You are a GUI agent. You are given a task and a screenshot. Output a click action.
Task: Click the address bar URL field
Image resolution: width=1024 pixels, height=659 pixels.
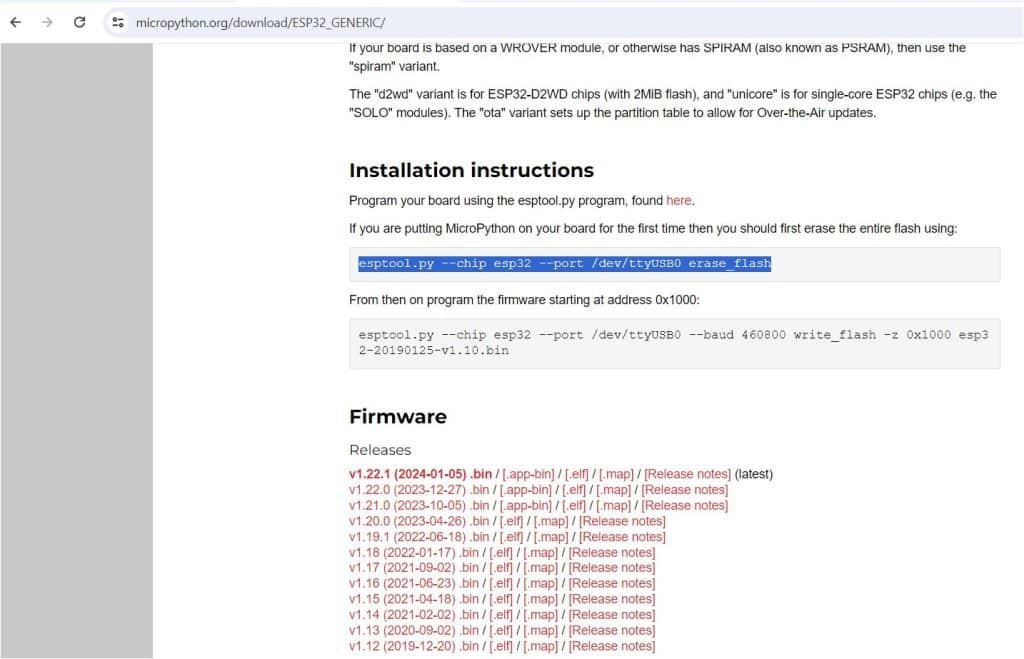(x=400, y=22)
